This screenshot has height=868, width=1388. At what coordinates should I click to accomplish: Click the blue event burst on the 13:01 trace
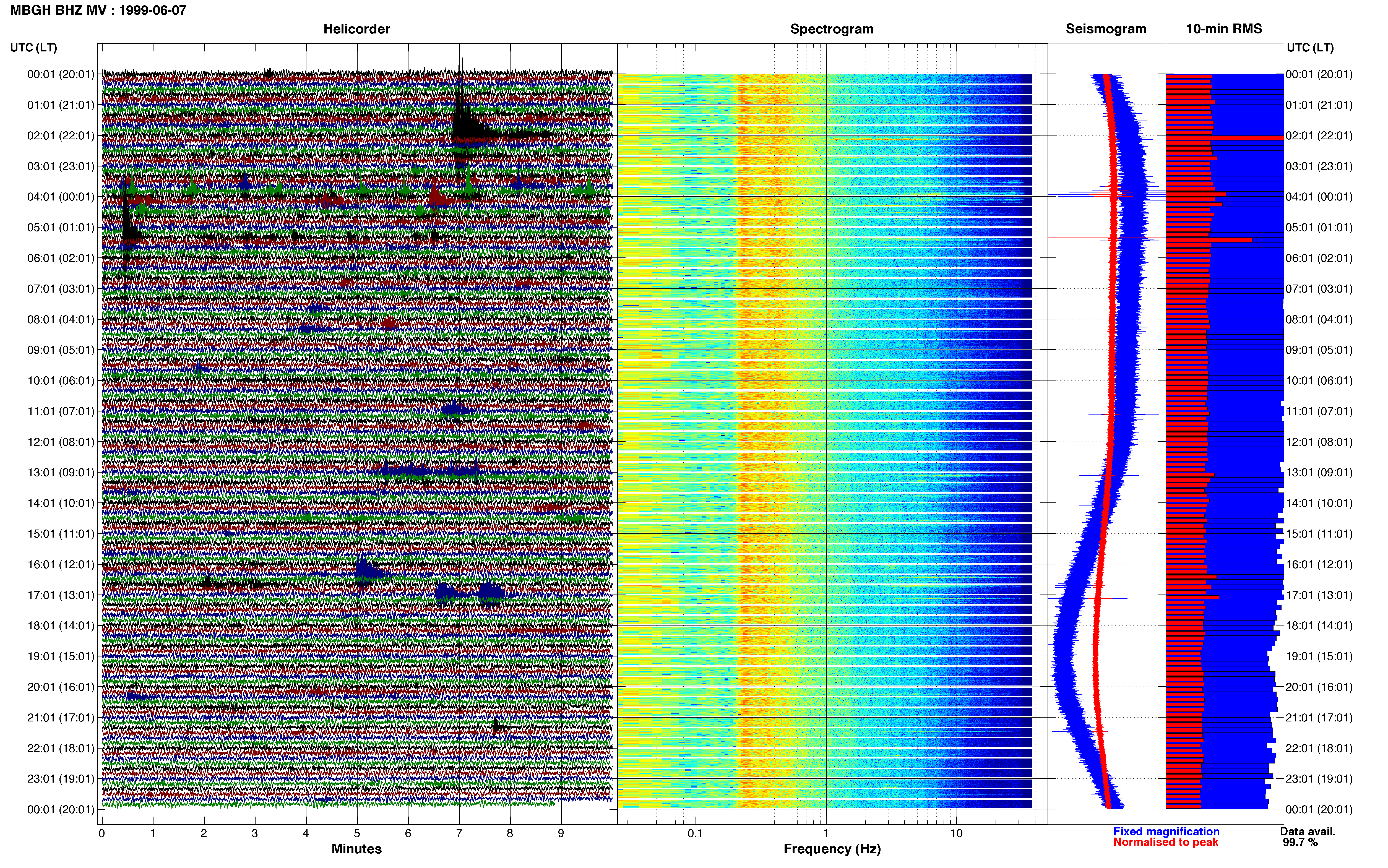(429, 472)
